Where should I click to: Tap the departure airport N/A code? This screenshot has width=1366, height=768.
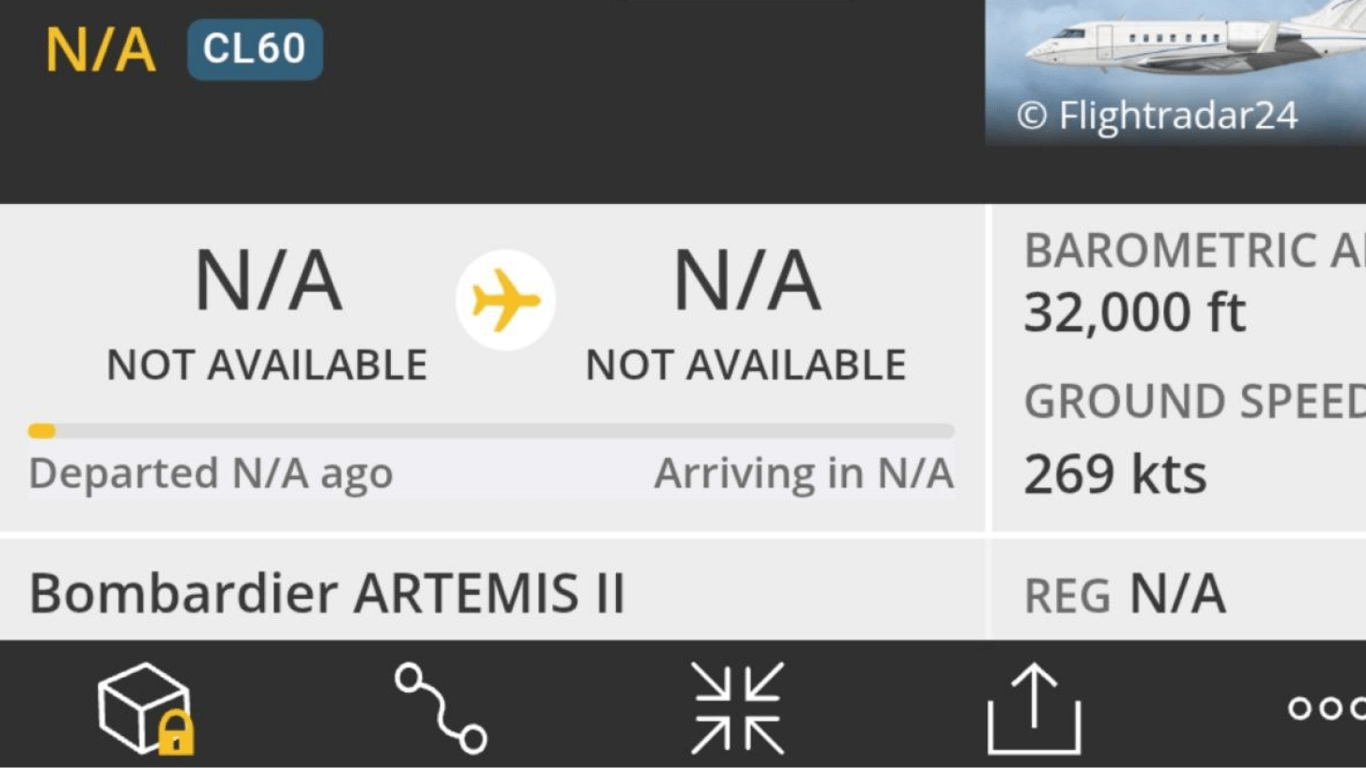(x=268, y=282)
